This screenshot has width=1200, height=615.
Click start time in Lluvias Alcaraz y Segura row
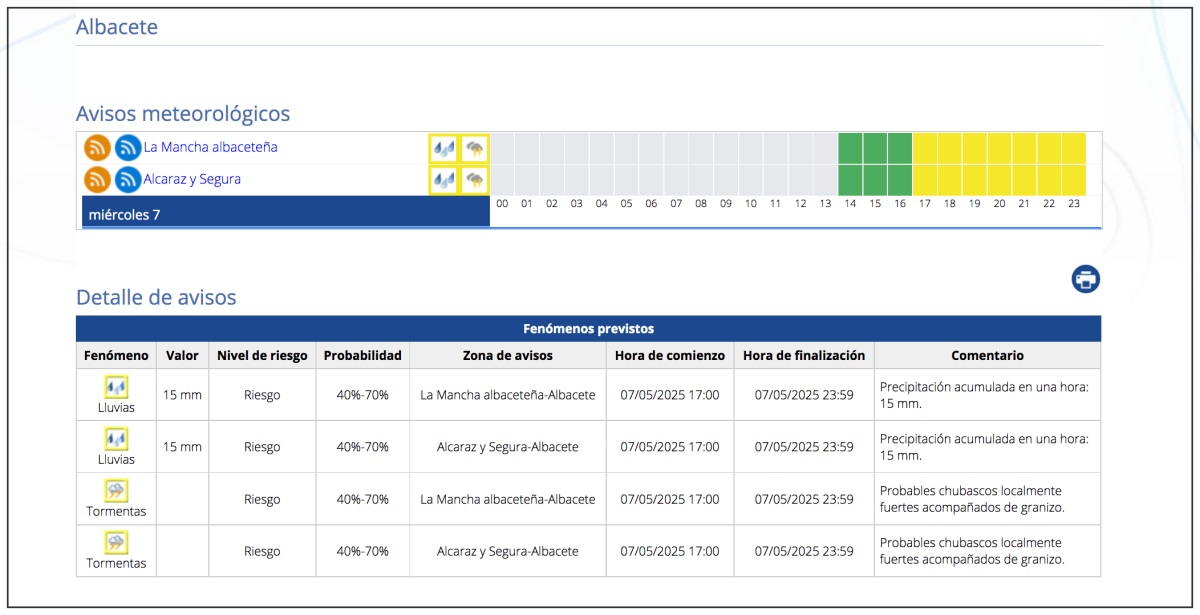(x=670, y=447)
